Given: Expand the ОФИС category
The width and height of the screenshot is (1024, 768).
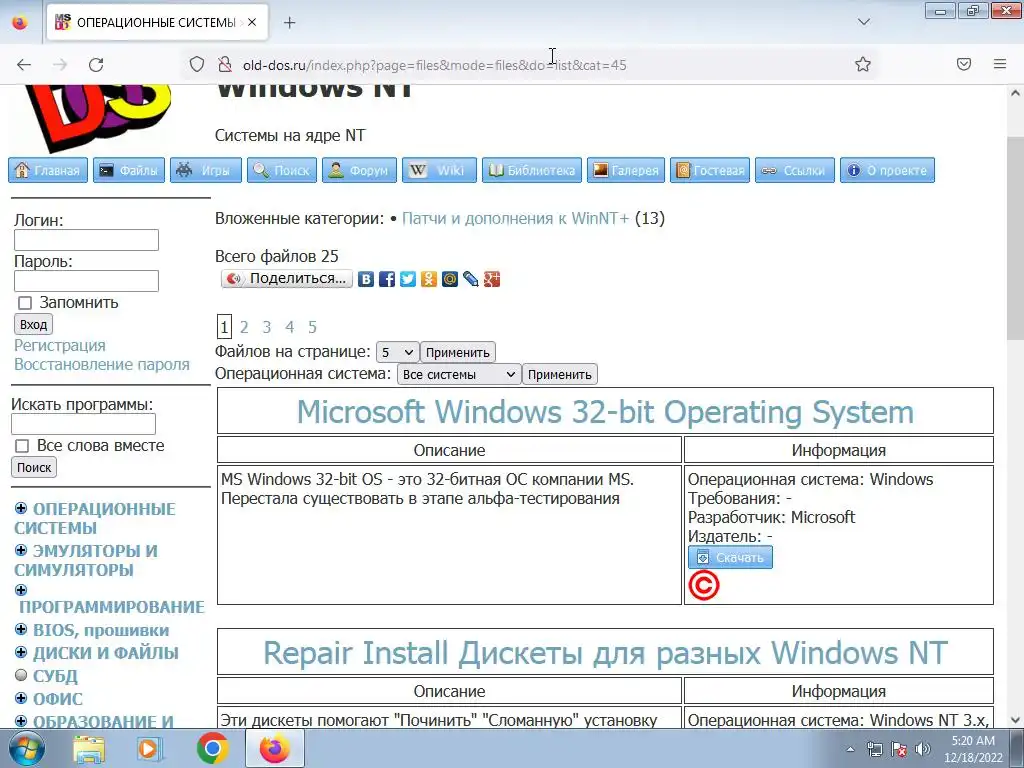Looking at the screenshot, I should pos(21,698).
